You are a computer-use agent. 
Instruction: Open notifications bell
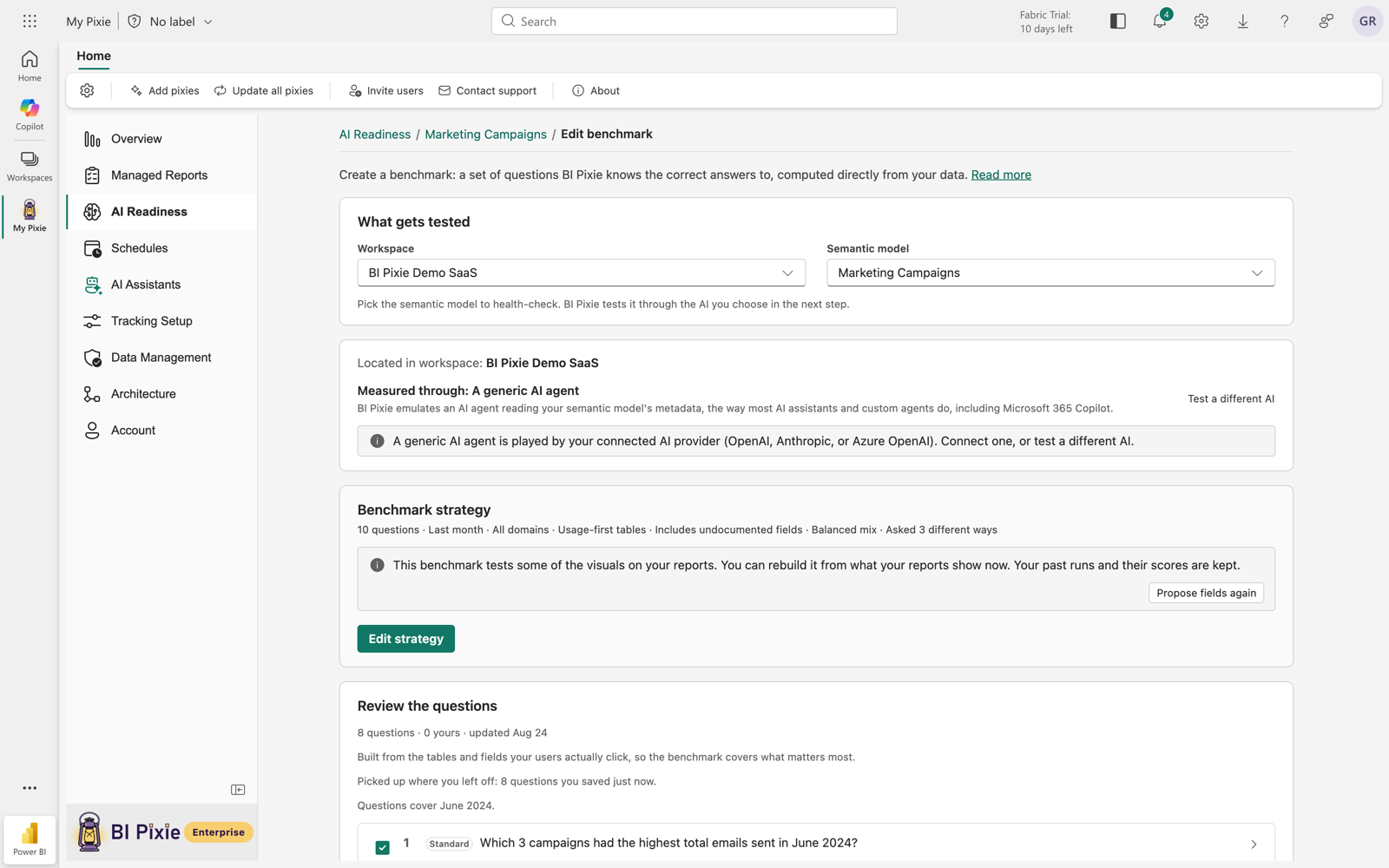(1159, 21)
